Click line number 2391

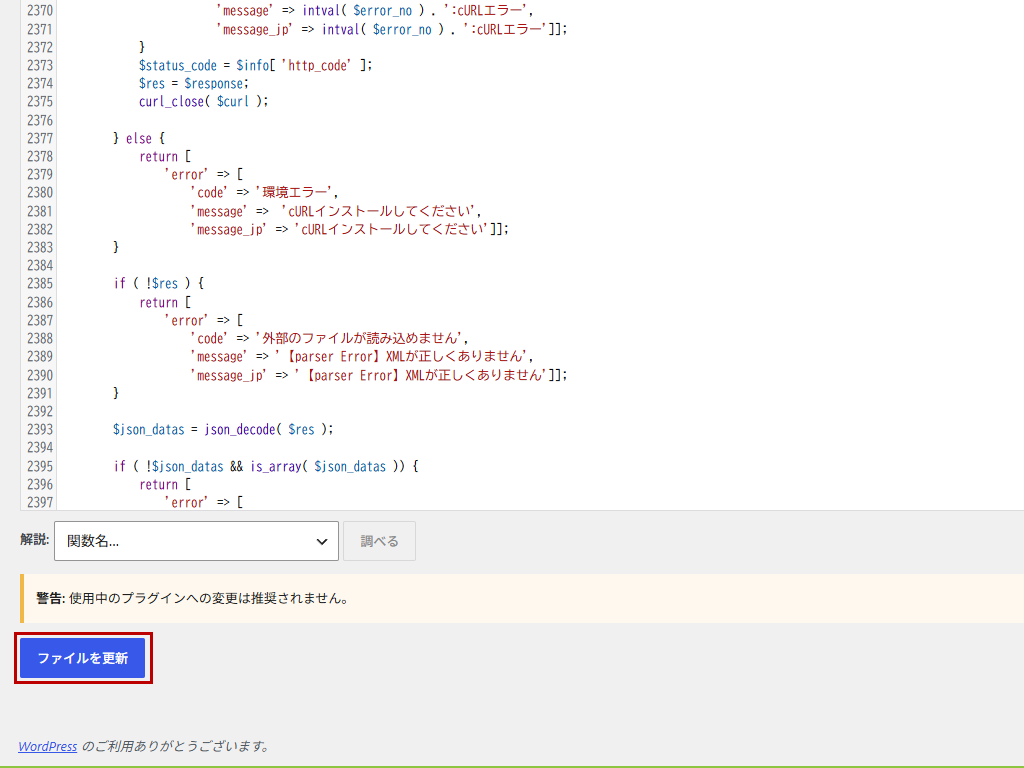point(40,393)
